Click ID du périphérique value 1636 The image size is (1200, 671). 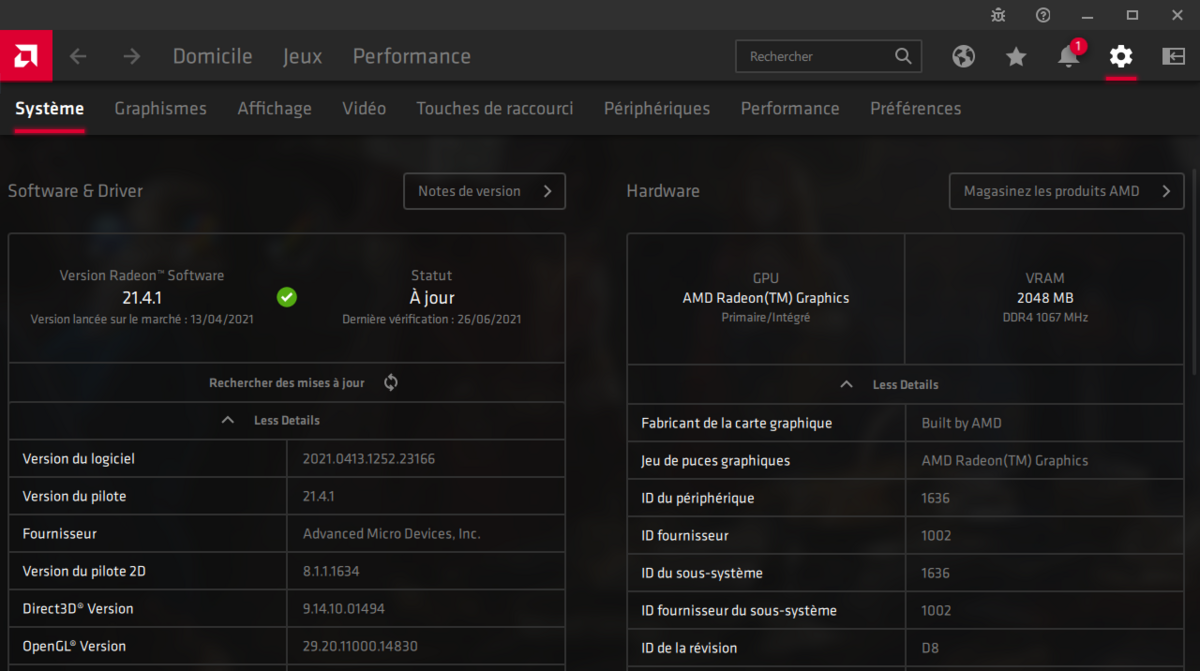pyautogui.click(x=935, y=498)
